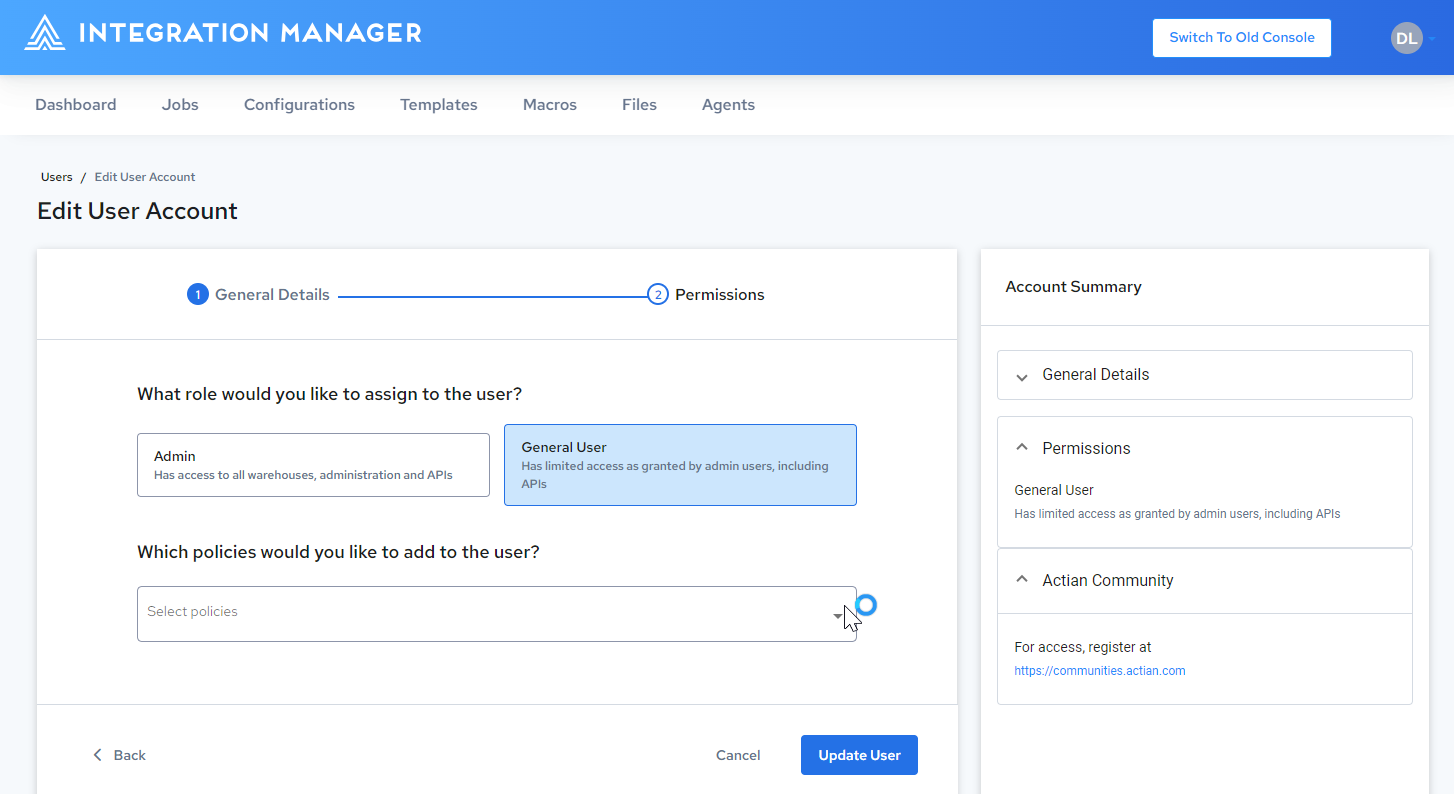Open the Configurations tab
The height and width of the screenshot is (794, 1454).
click(x=299, y=104)
